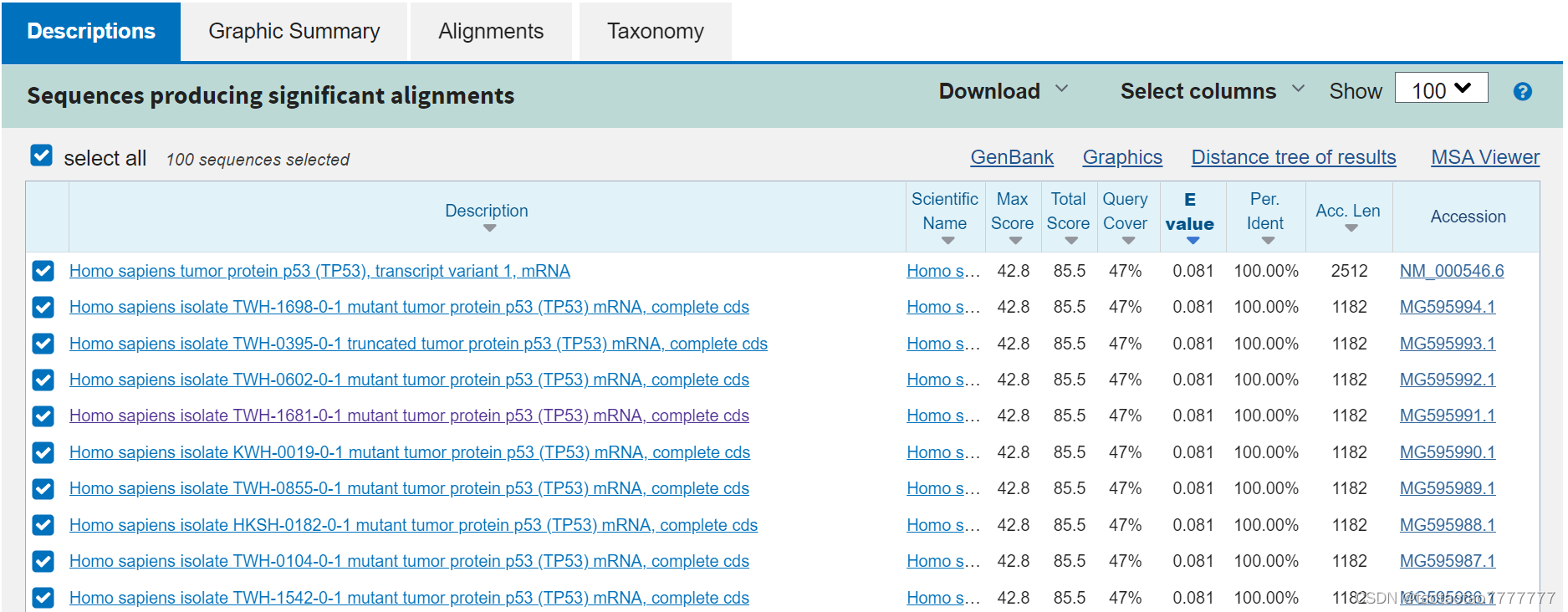This screenshot has width=1568, height=612.
Task: Uncheck the KWH-0019-0-1 isolate row
Action: point(43,452)
